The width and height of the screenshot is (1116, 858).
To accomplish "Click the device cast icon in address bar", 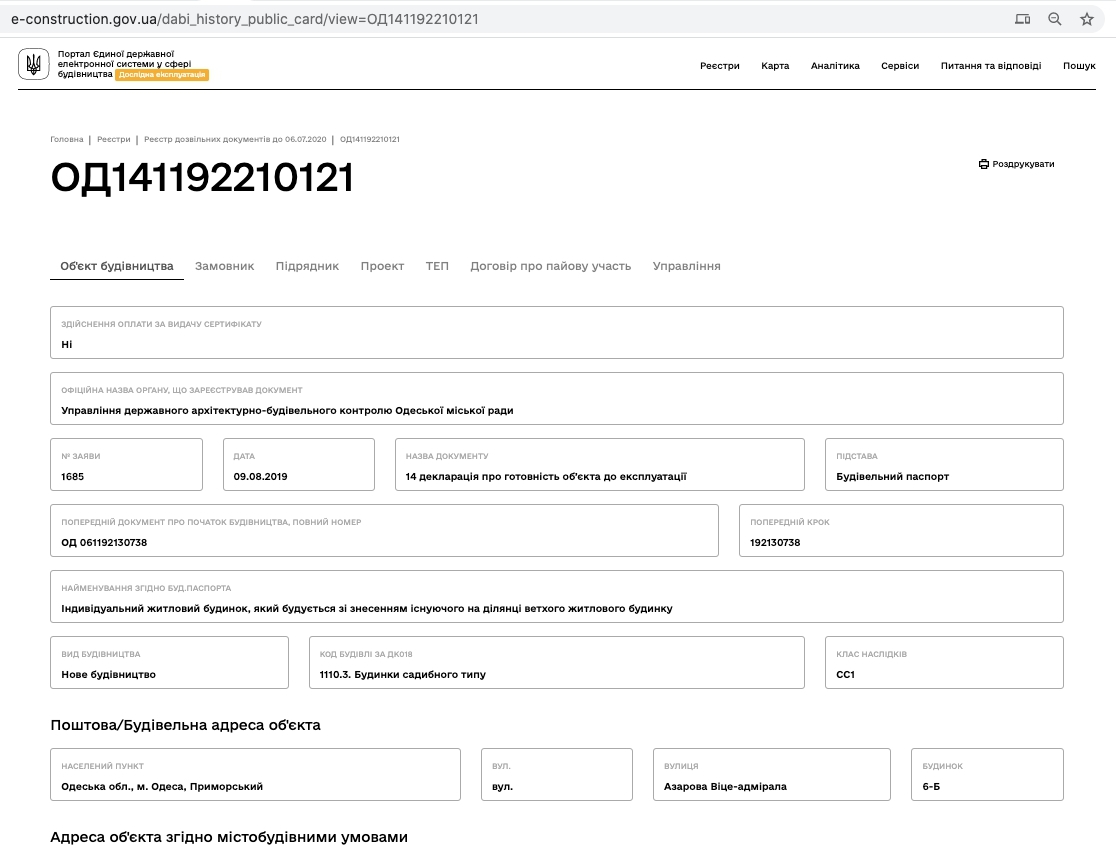I will [x=1023, y=19].
